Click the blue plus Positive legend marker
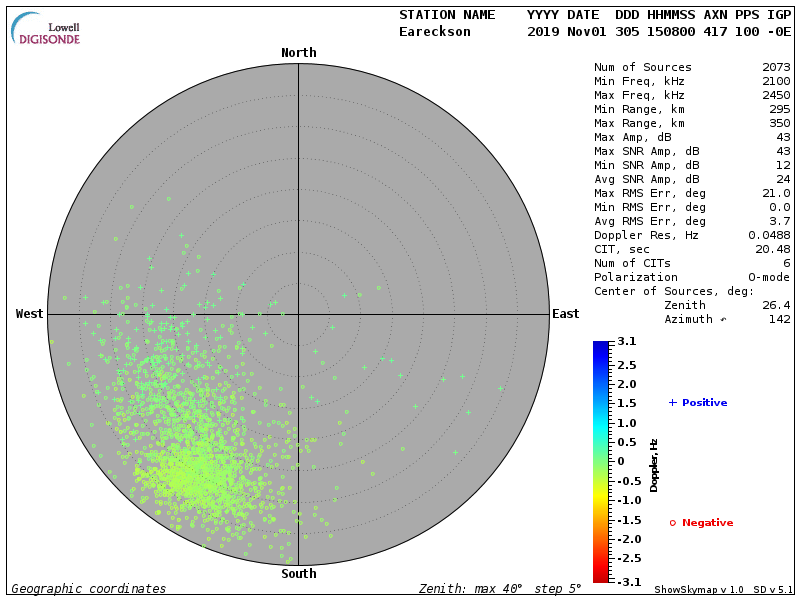800x600 pixels. tap(673, 403)
